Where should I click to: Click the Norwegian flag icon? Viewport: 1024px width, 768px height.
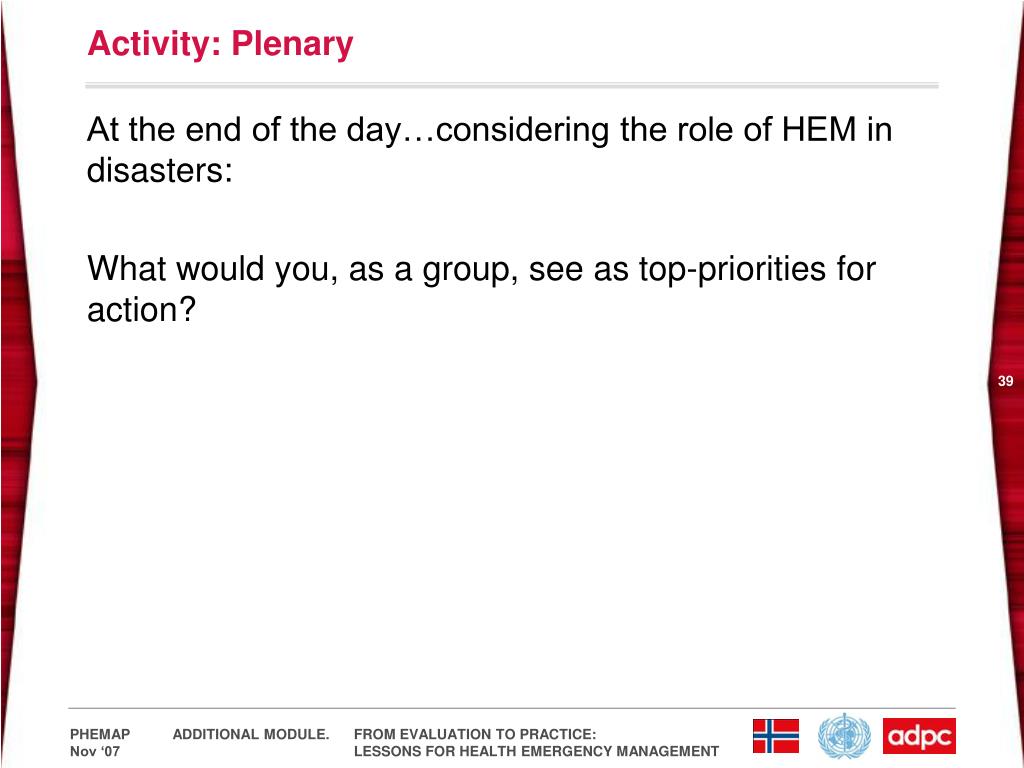(775, 736)
